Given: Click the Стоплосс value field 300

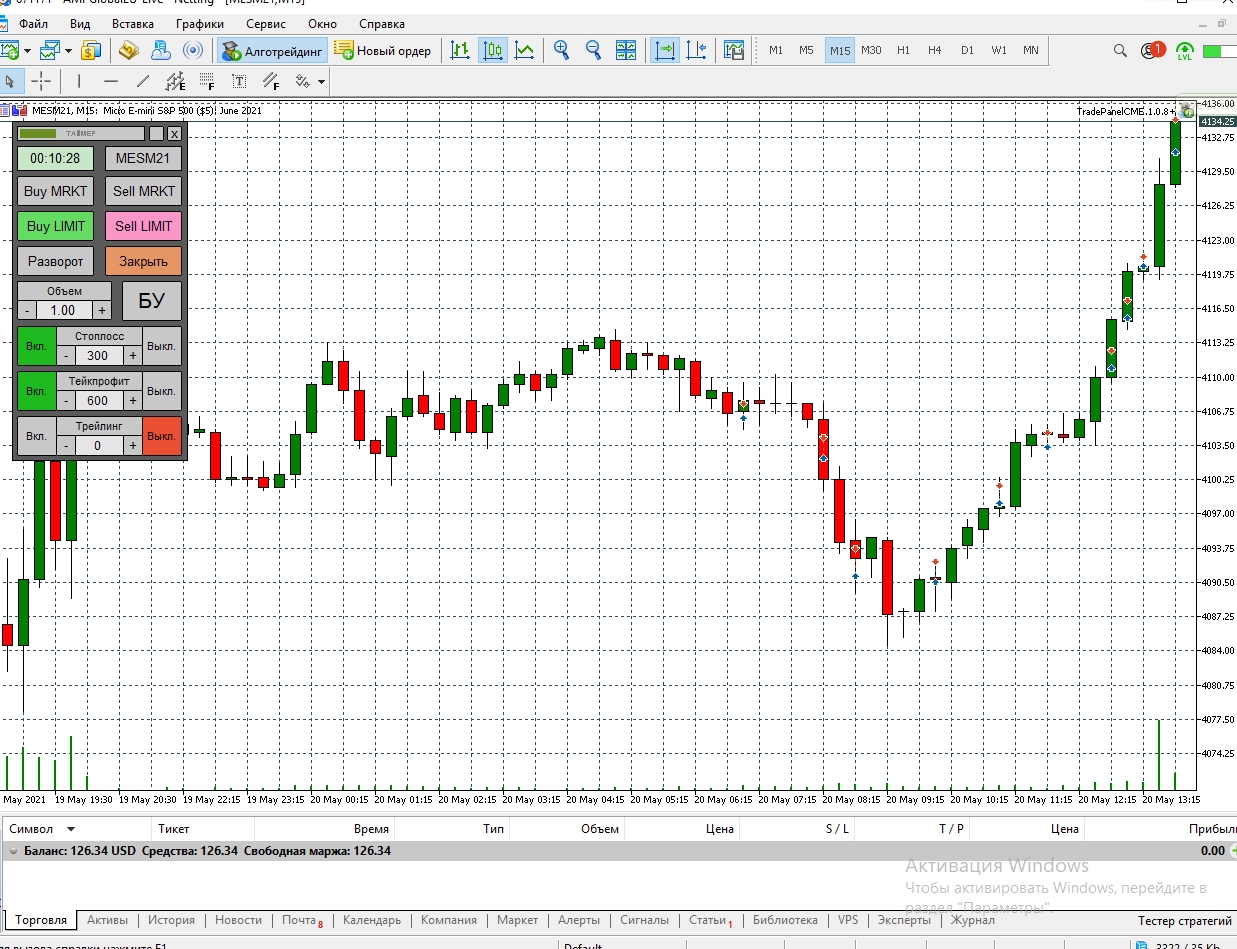Looking at the screenshot, I should pos(98,355).
